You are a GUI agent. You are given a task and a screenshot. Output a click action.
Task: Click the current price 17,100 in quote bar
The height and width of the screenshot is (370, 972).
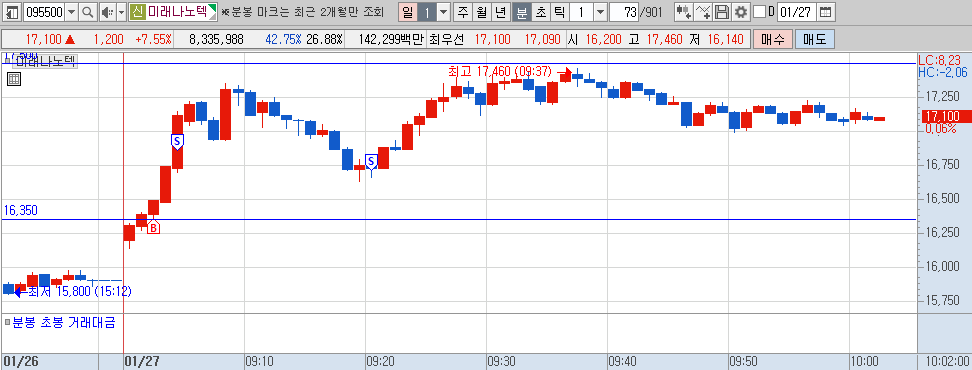(43, 40)
